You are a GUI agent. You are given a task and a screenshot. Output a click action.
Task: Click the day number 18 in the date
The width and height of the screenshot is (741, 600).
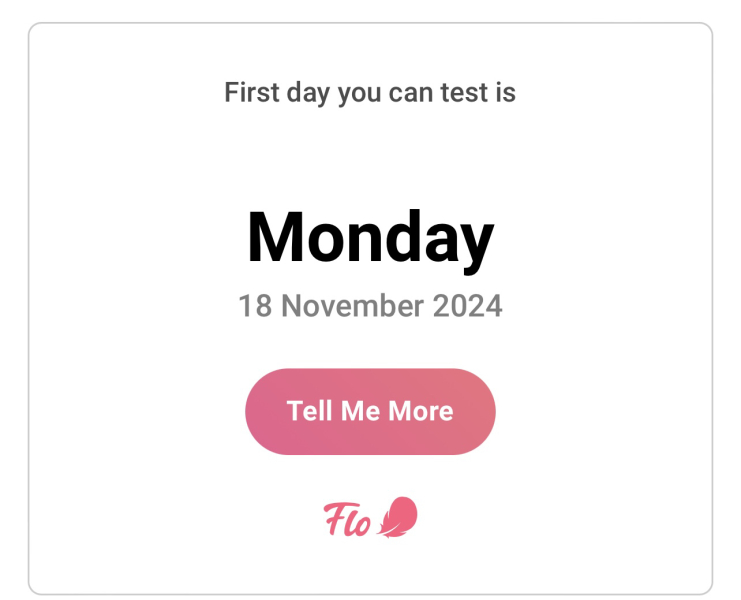tap(254, 305)
